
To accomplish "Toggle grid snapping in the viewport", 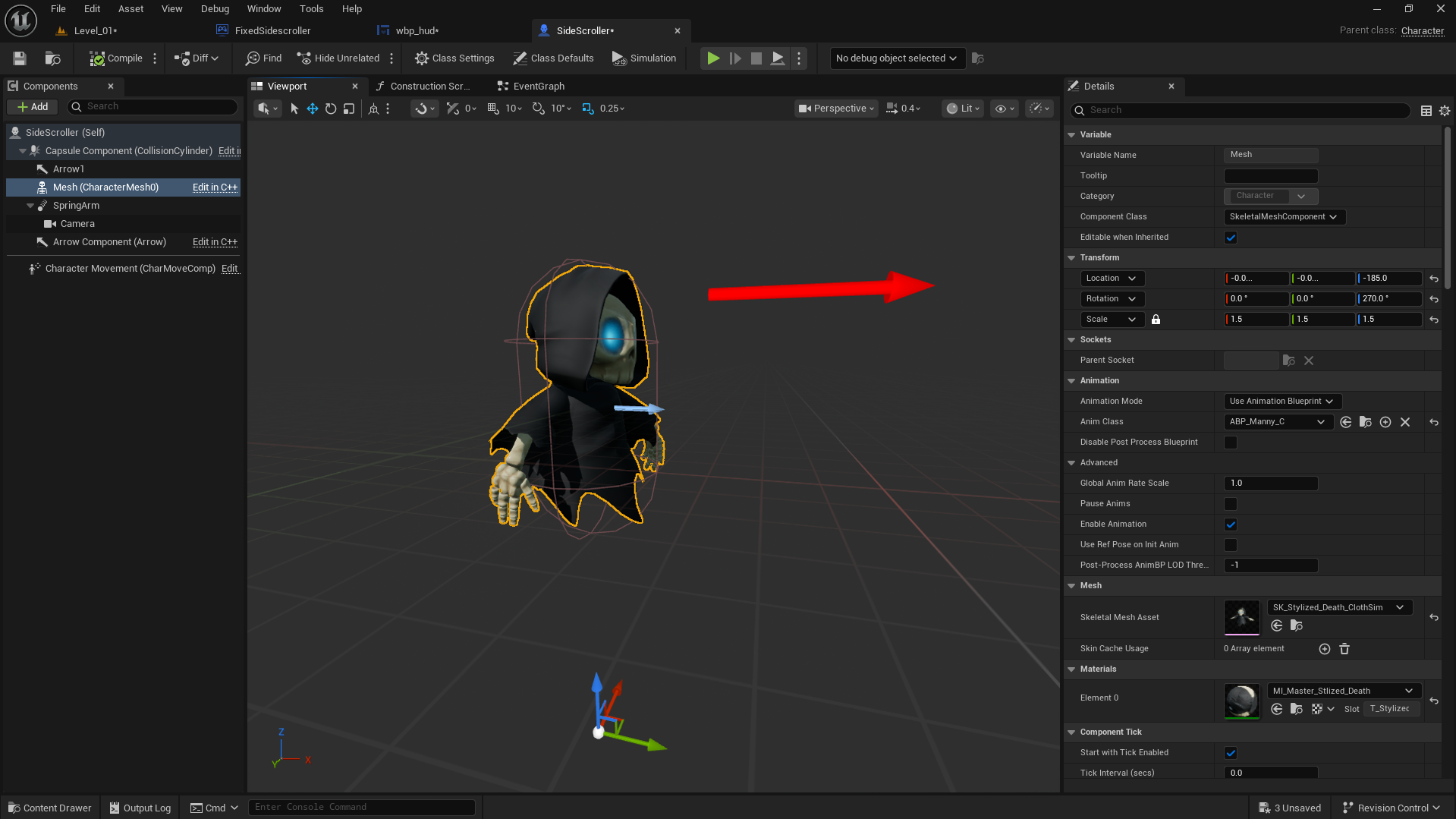I will [493, 109].
